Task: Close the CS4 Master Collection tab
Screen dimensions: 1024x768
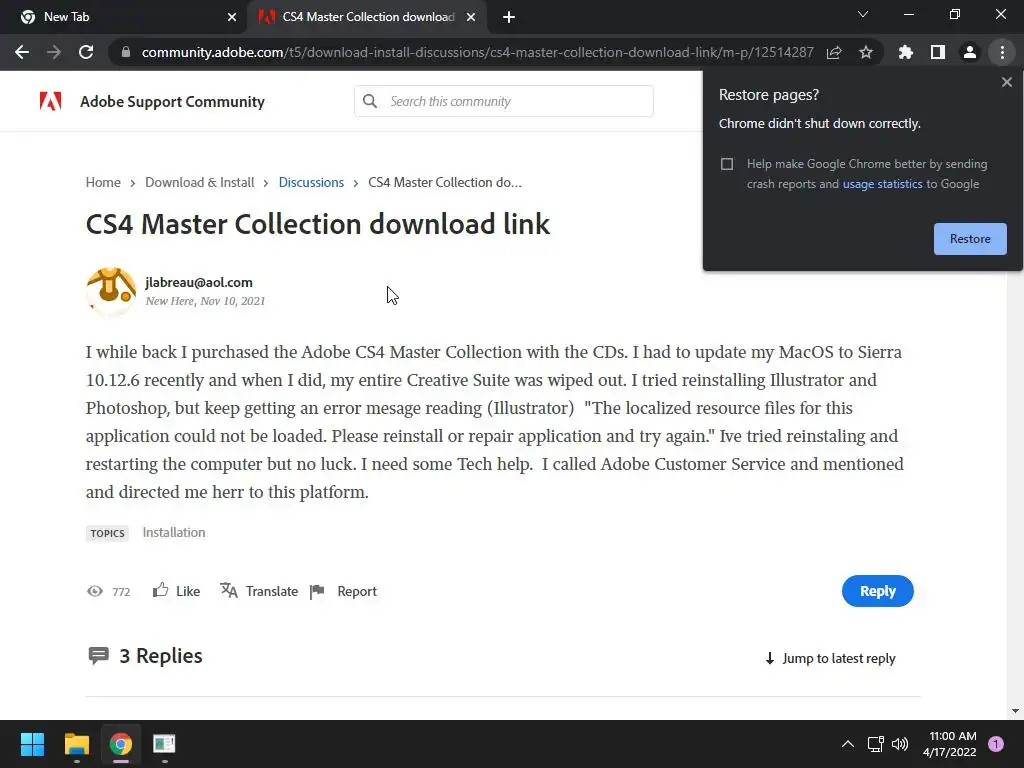Action: coord(471,17)
